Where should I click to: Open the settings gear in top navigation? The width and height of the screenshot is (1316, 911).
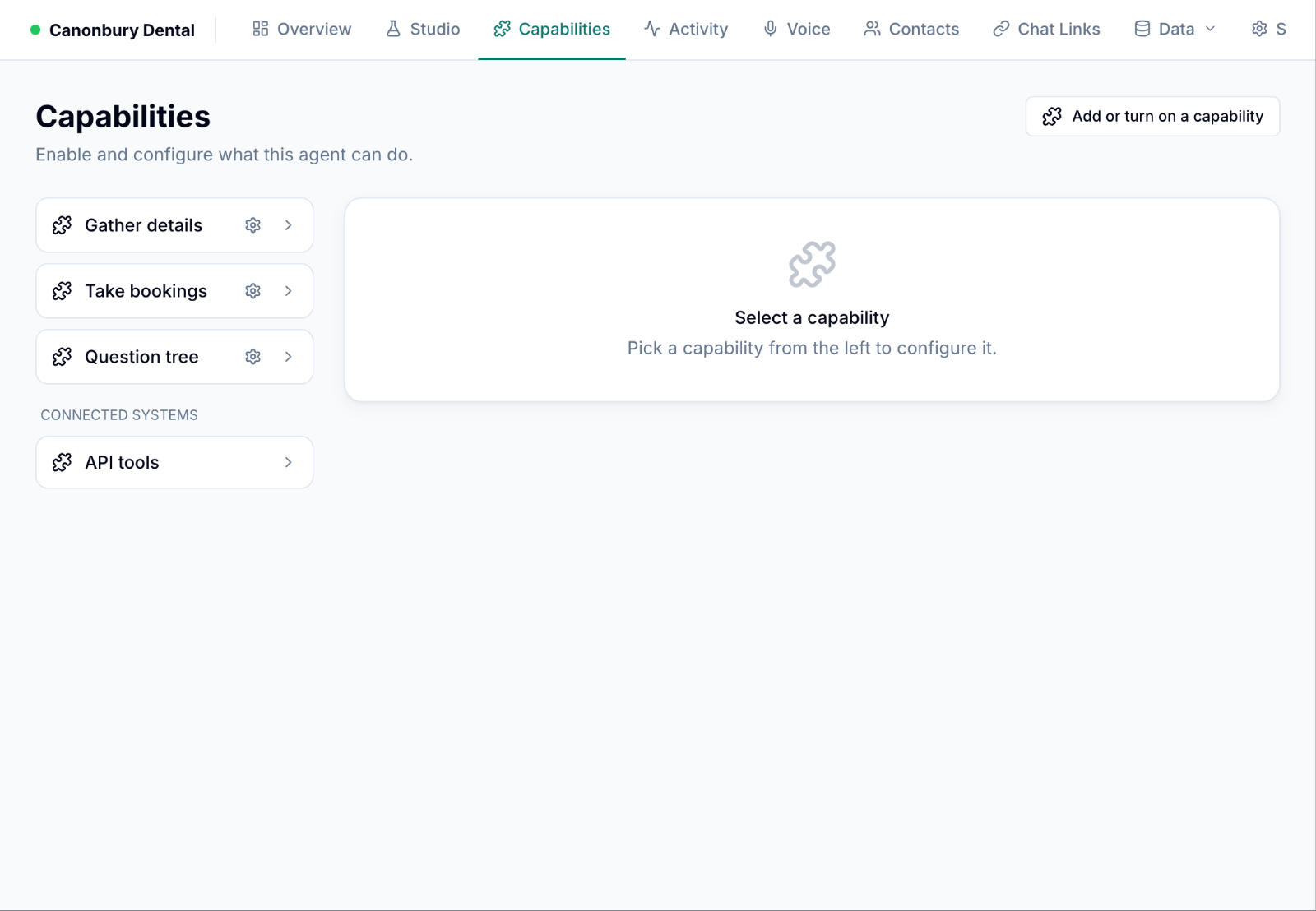[1259, 29]
